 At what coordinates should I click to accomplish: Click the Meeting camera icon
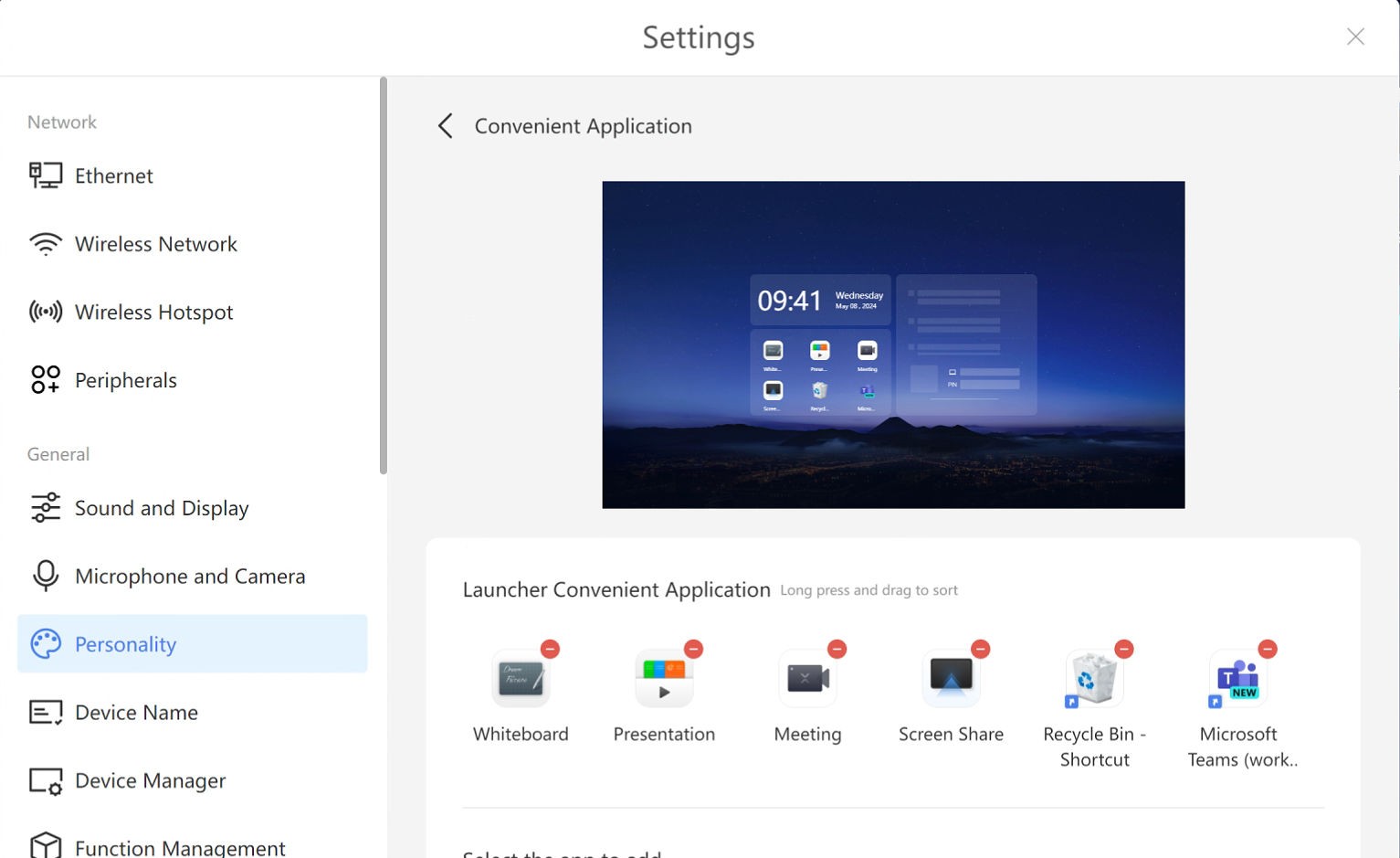click(x=807, y=679)
